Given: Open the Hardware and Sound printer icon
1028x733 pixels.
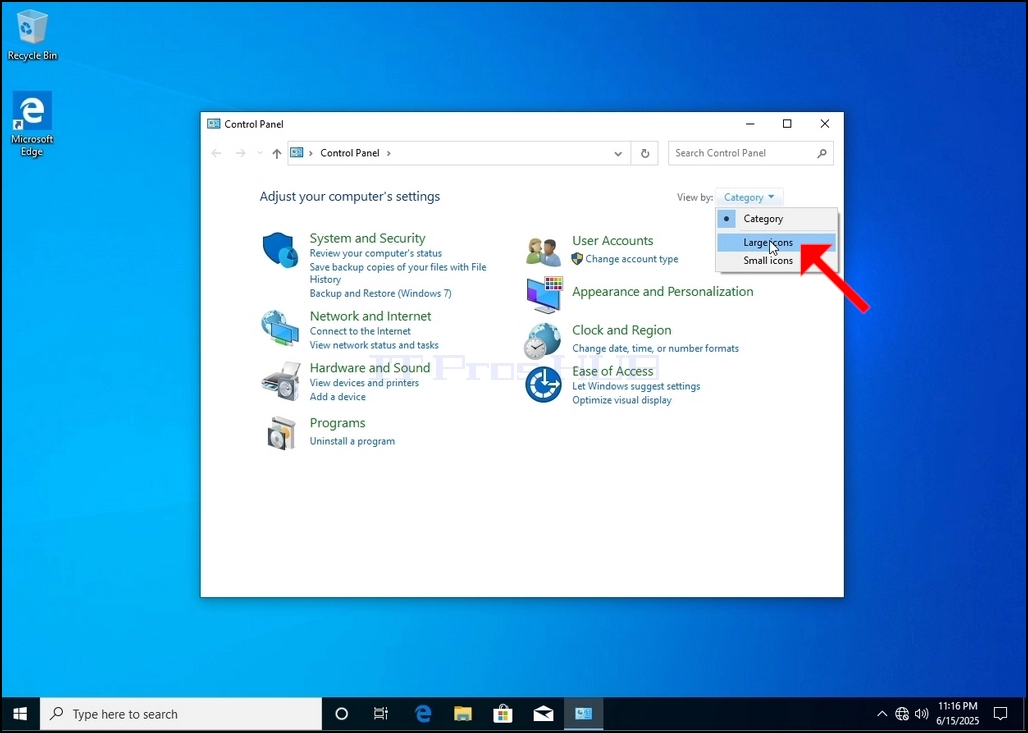Looking at the screenshot, I should [x=281, y=381].
